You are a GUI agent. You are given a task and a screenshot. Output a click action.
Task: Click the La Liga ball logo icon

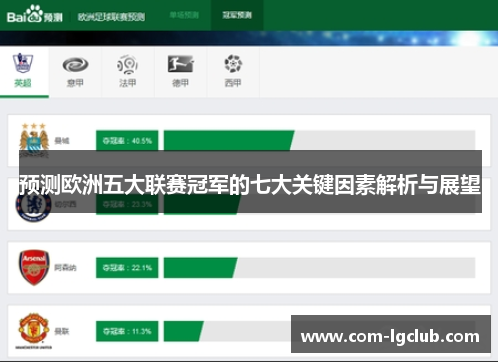pos(233,63)
